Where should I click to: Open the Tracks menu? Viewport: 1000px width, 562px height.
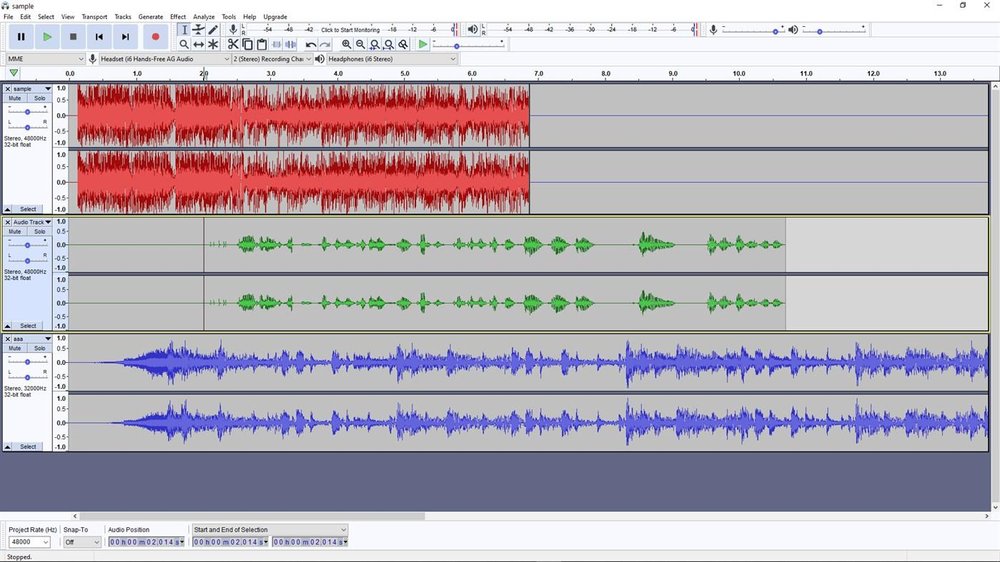point(122,17)
